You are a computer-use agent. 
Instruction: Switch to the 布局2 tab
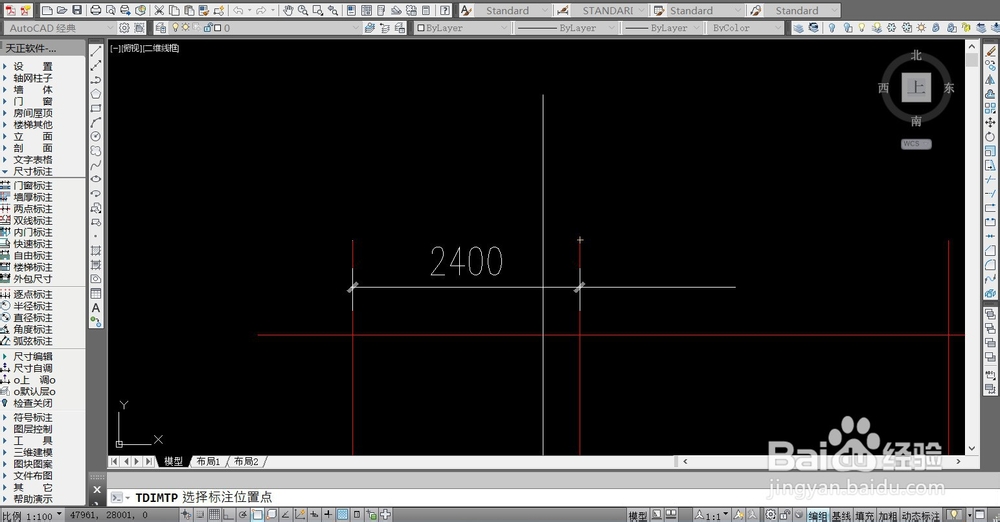[x=246, y=461]
